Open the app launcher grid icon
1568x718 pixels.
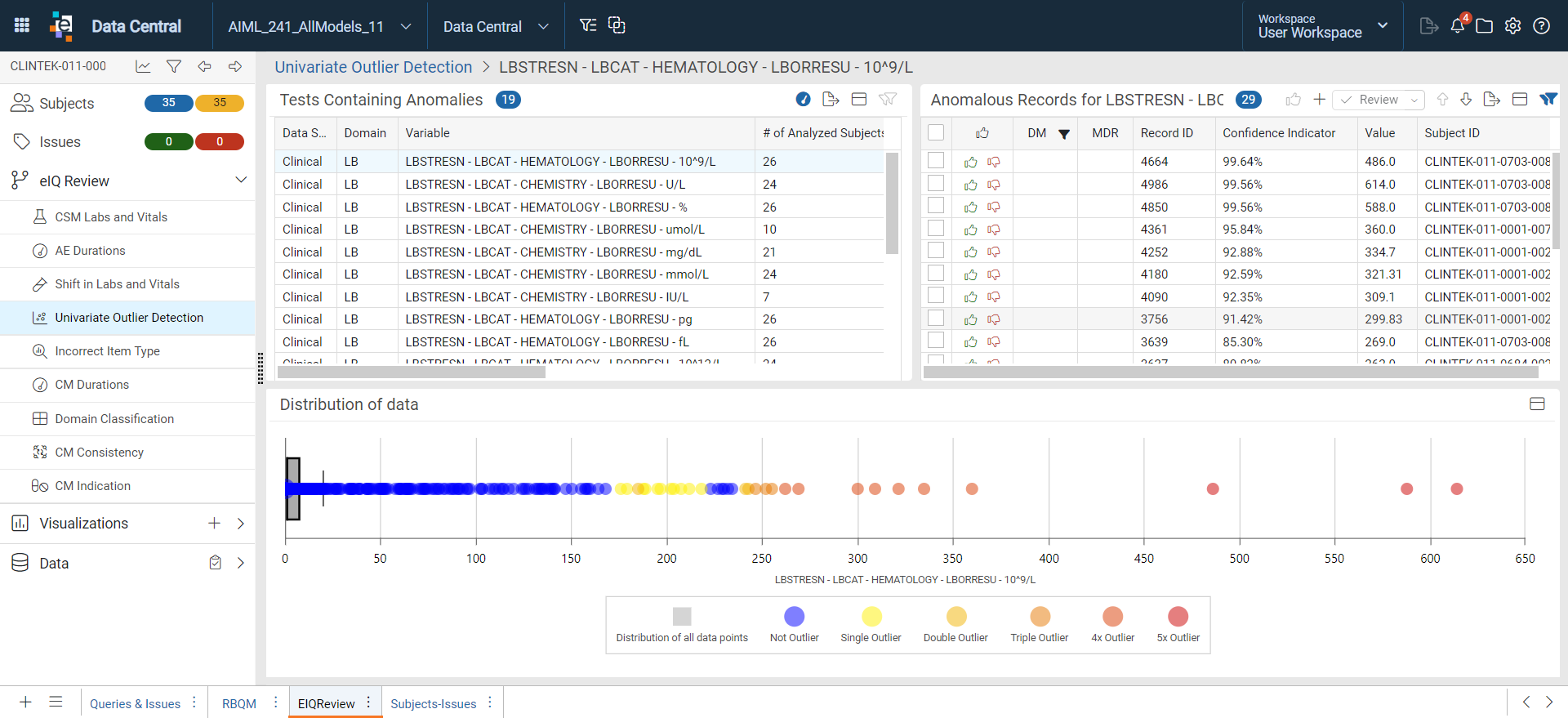coord(22,25)
